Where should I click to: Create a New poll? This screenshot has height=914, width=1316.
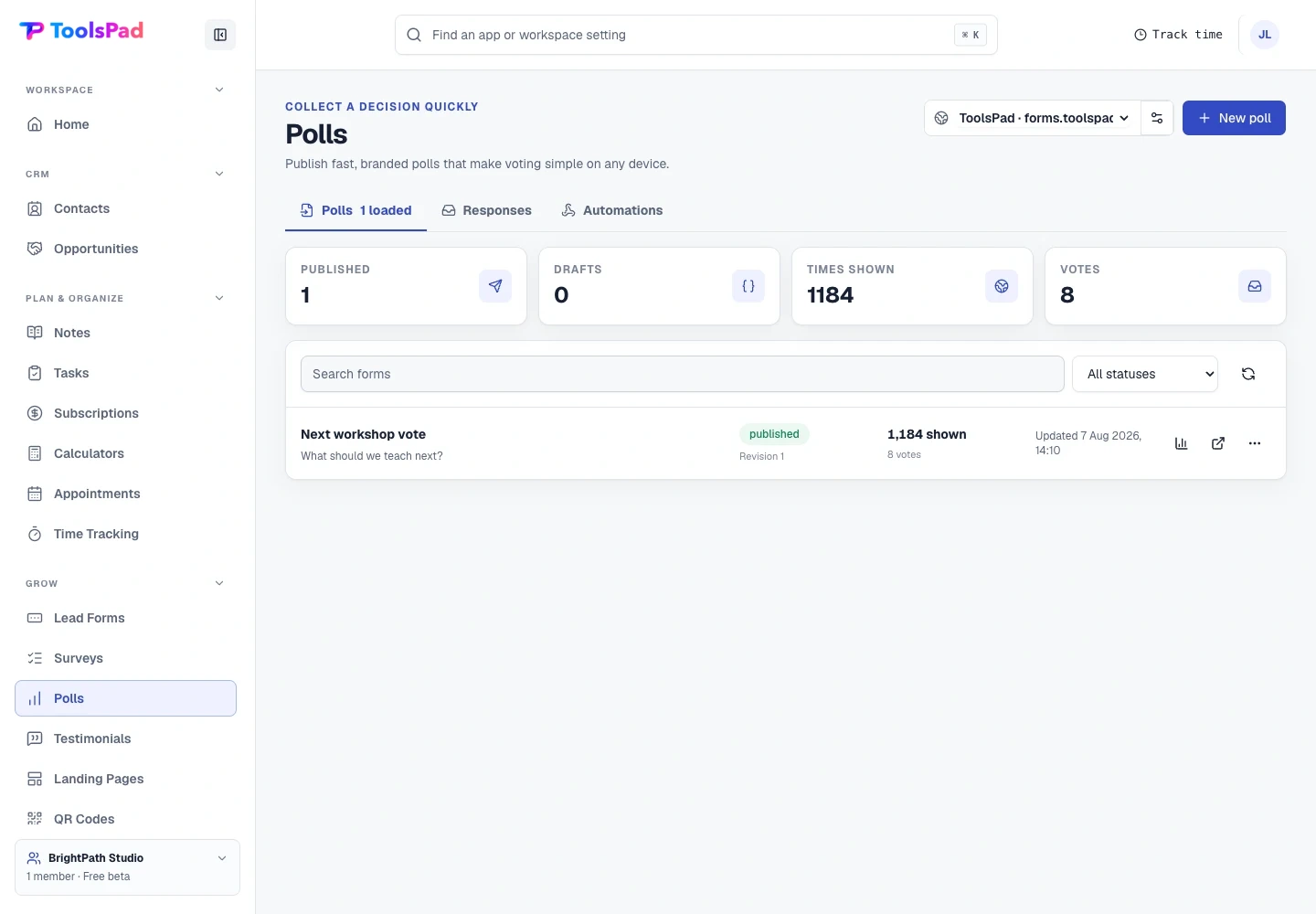[1234, 118]
